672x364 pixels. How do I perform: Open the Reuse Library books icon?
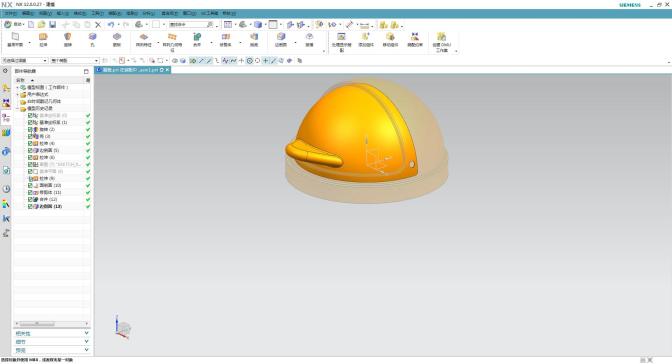click(6, 133)
